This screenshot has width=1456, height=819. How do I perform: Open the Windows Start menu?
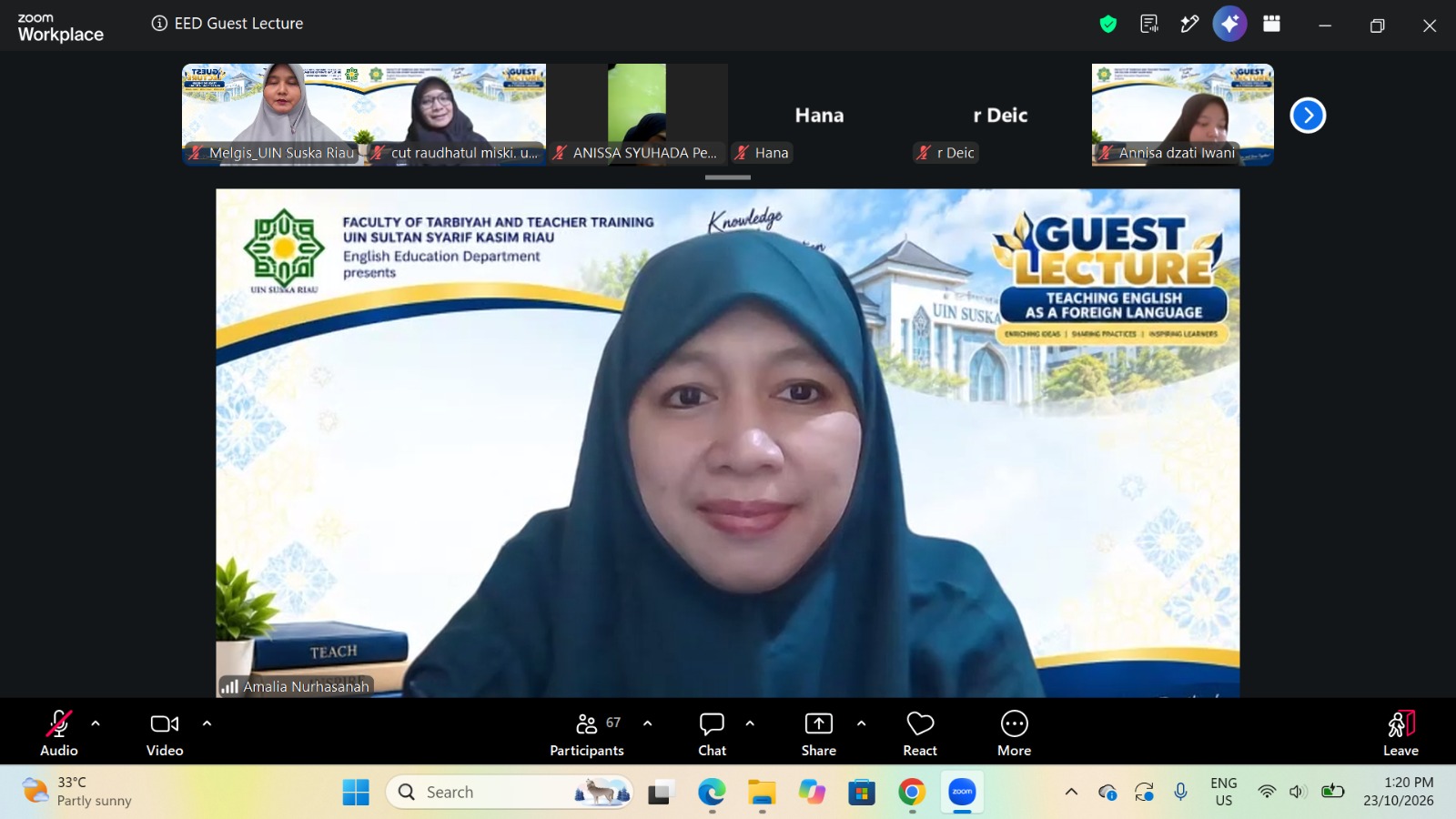356,793
